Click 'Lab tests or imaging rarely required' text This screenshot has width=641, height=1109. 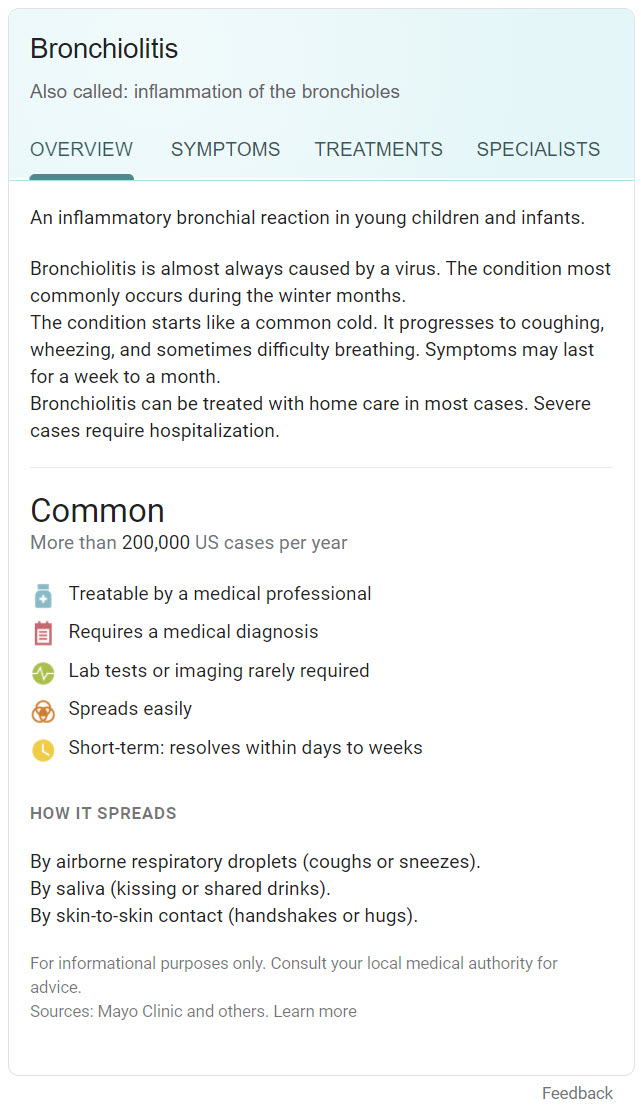[x=219, y=670]
